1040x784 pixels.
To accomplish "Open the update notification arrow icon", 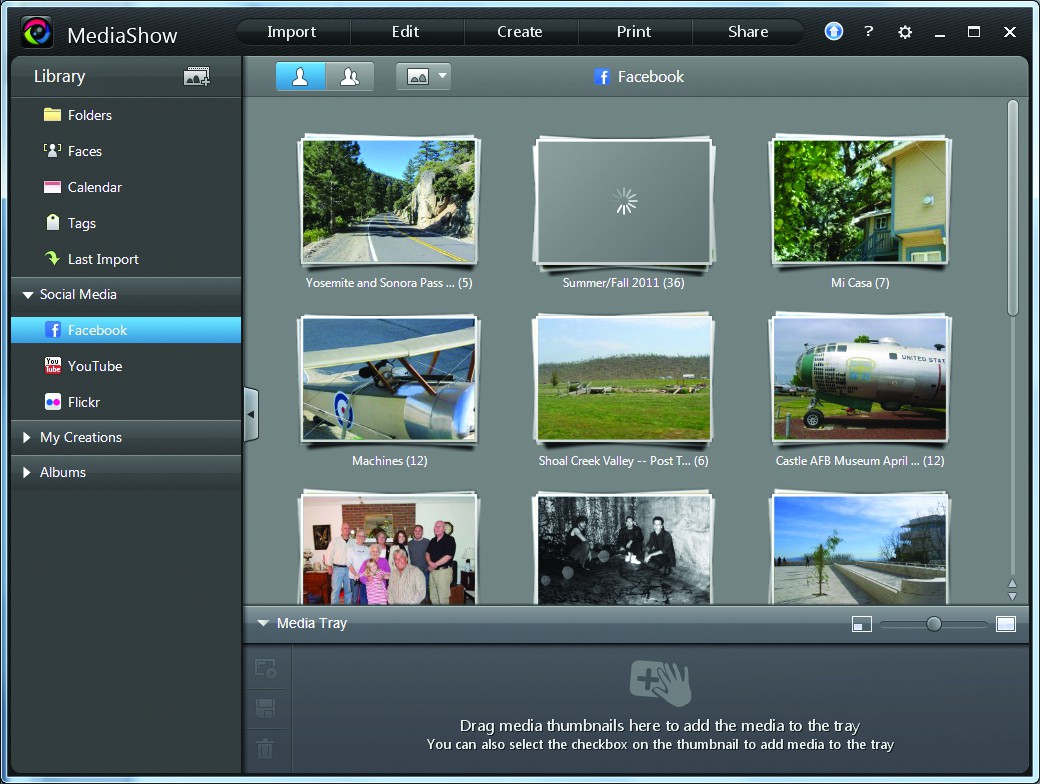I will (833, 32).
